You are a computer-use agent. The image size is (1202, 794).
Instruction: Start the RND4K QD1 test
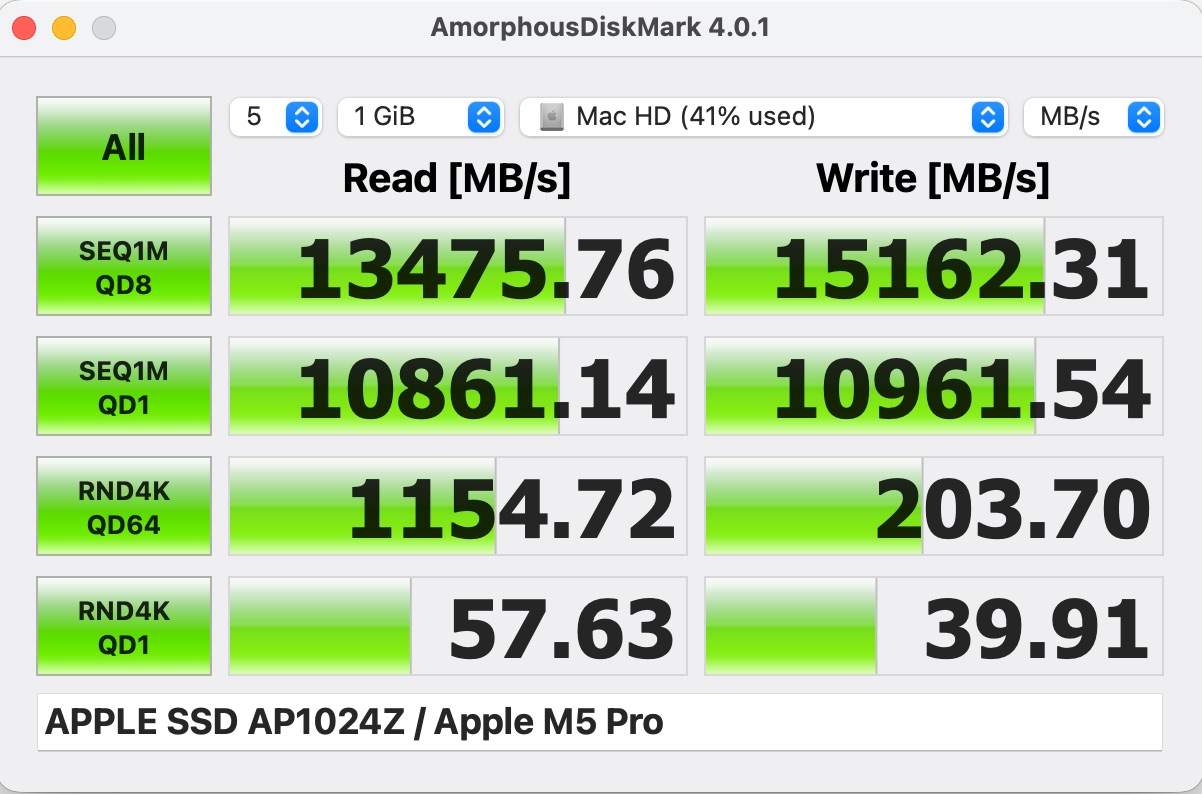pos(124,626)
